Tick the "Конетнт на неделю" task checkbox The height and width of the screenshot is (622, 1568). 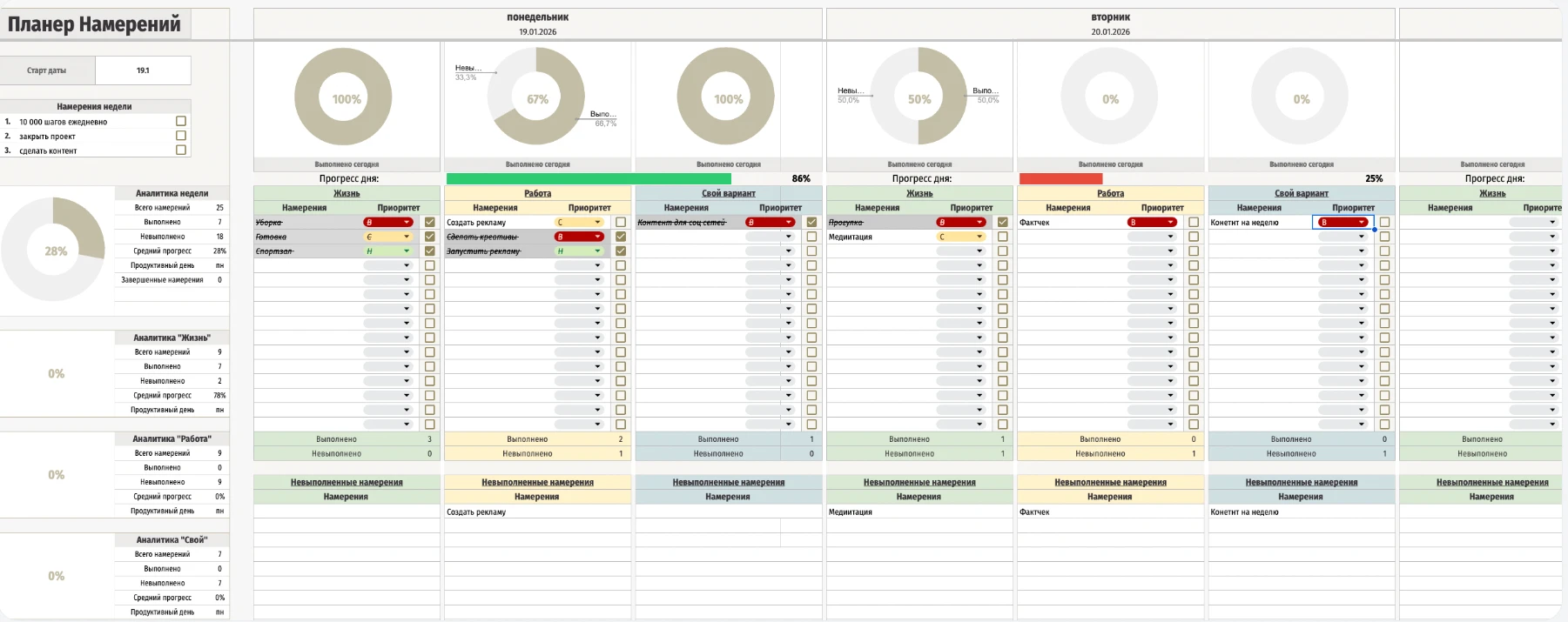tap(1384, 223)
